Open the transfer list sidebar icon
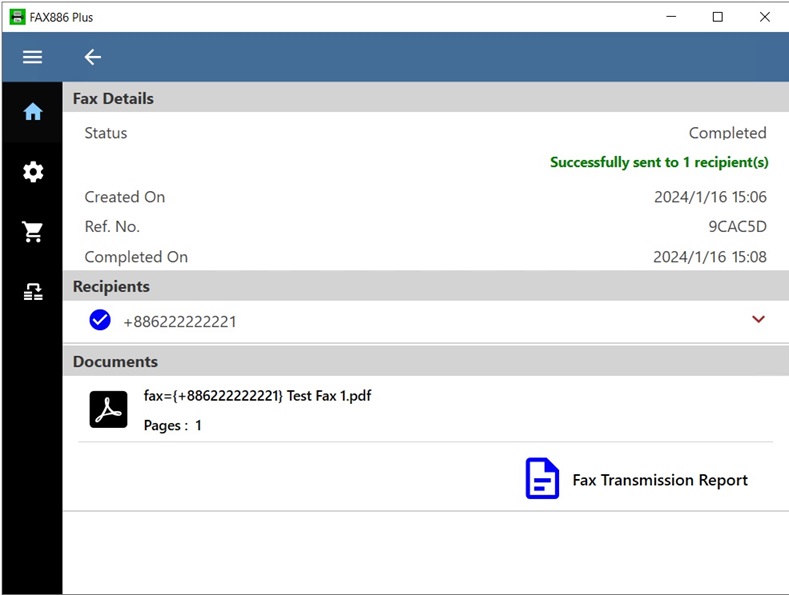789x595 pixels. (x=33, y=291)
